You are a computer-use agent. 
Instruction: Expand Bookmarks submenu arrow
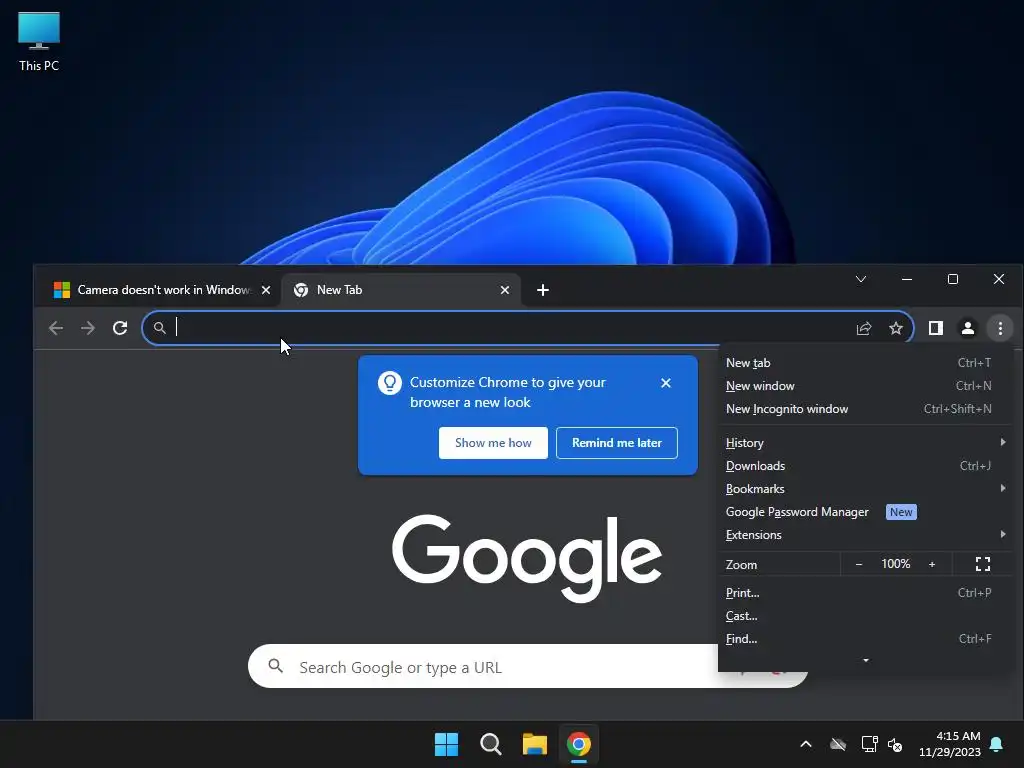tap(1002, 488)
